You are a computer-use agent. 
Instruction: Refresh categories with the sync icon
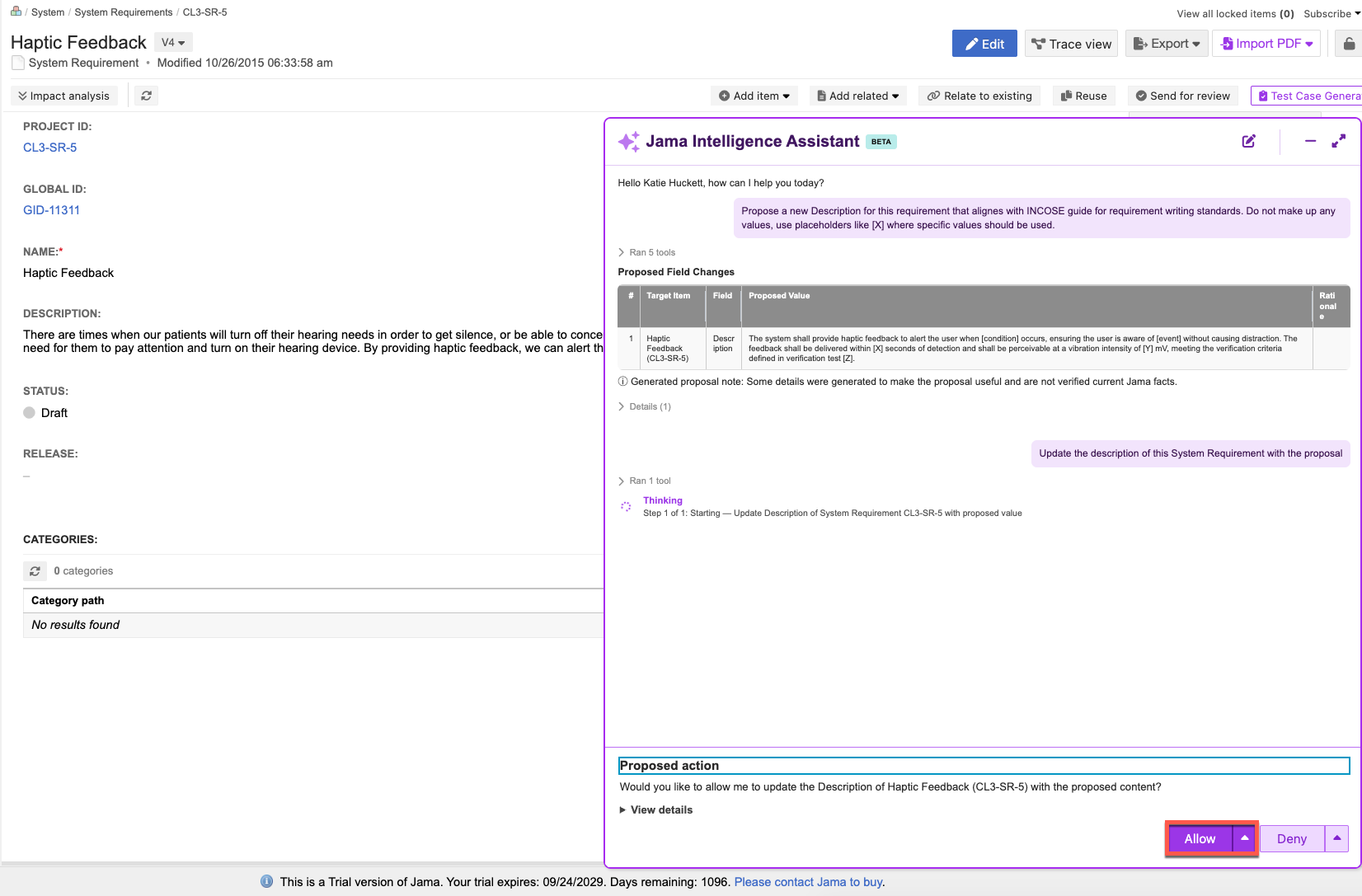pyautogui.click(x=35, y=570)
